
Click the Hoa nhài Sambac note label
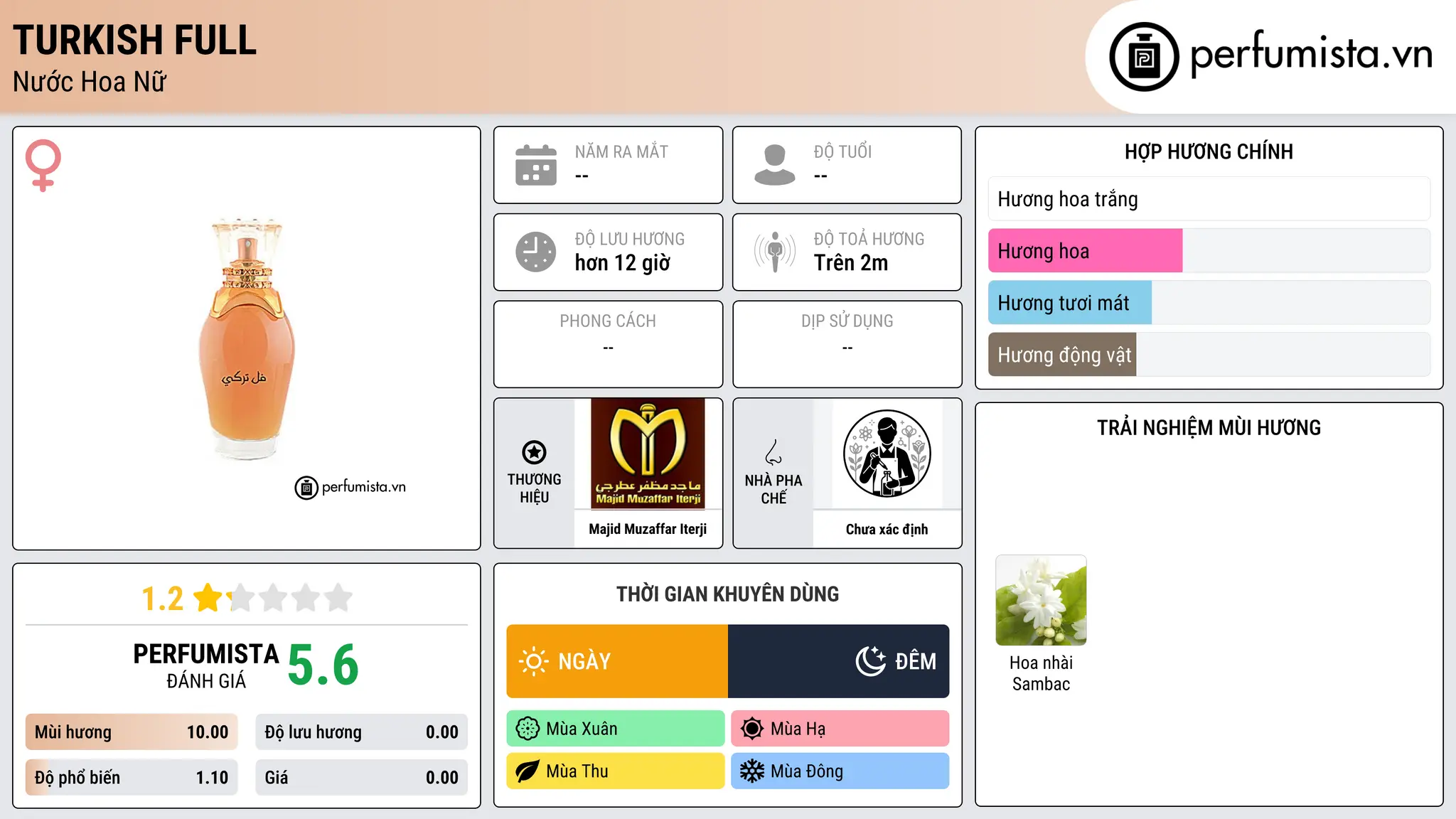(1041, 673)
